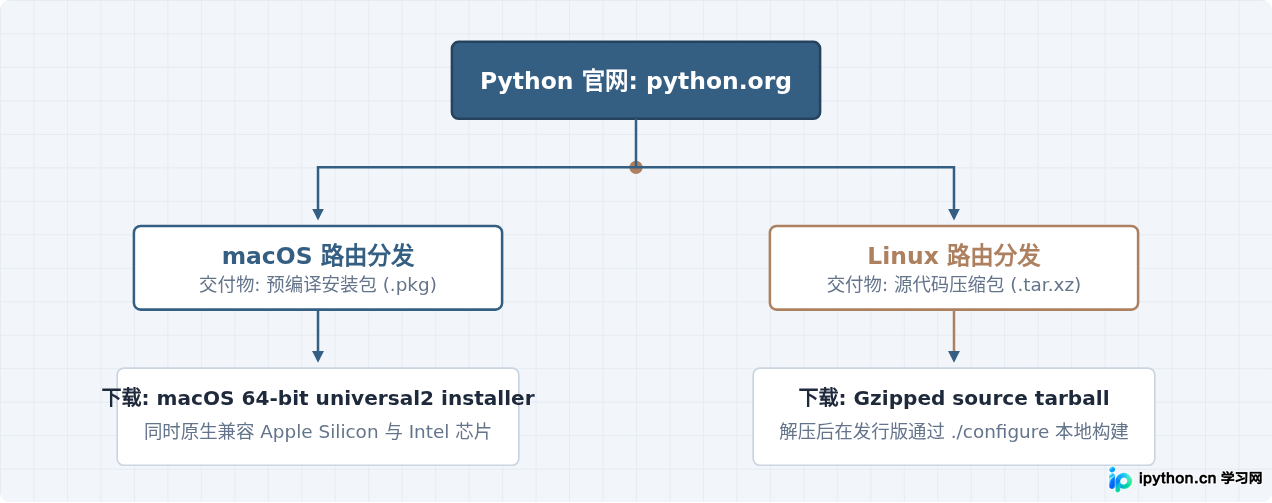Click the Apple Silicon 与 Intel 芯片 line
Viewport: 1272px width, 503px height.
point(318,432)
